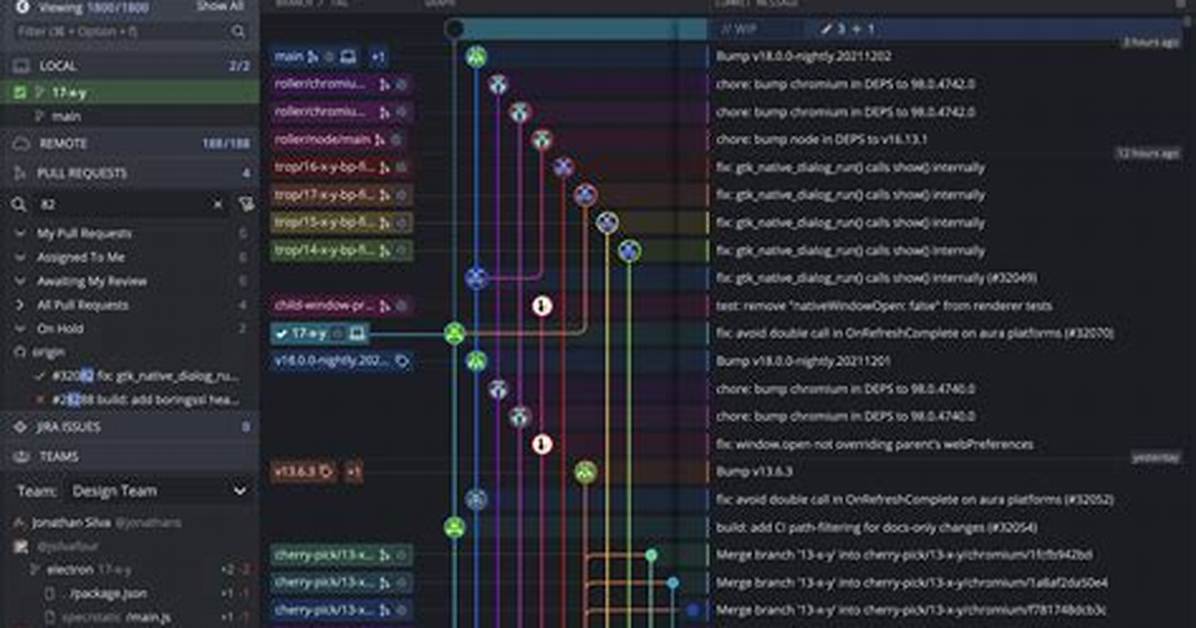1196x628 pixels.
Task: Click the magnifier icon in the pull request search
Action: click(x=19, y=205)
